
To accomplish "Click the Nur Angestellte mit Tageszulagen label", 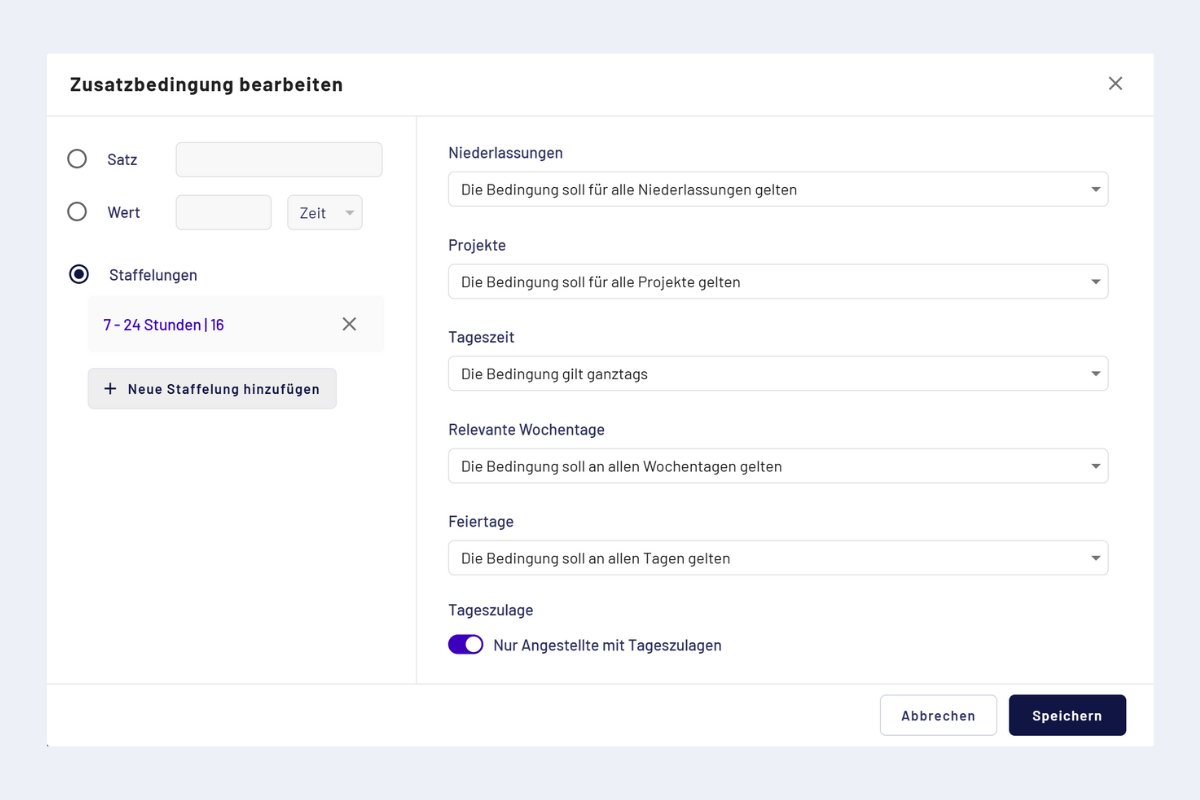I will point(607,646).
